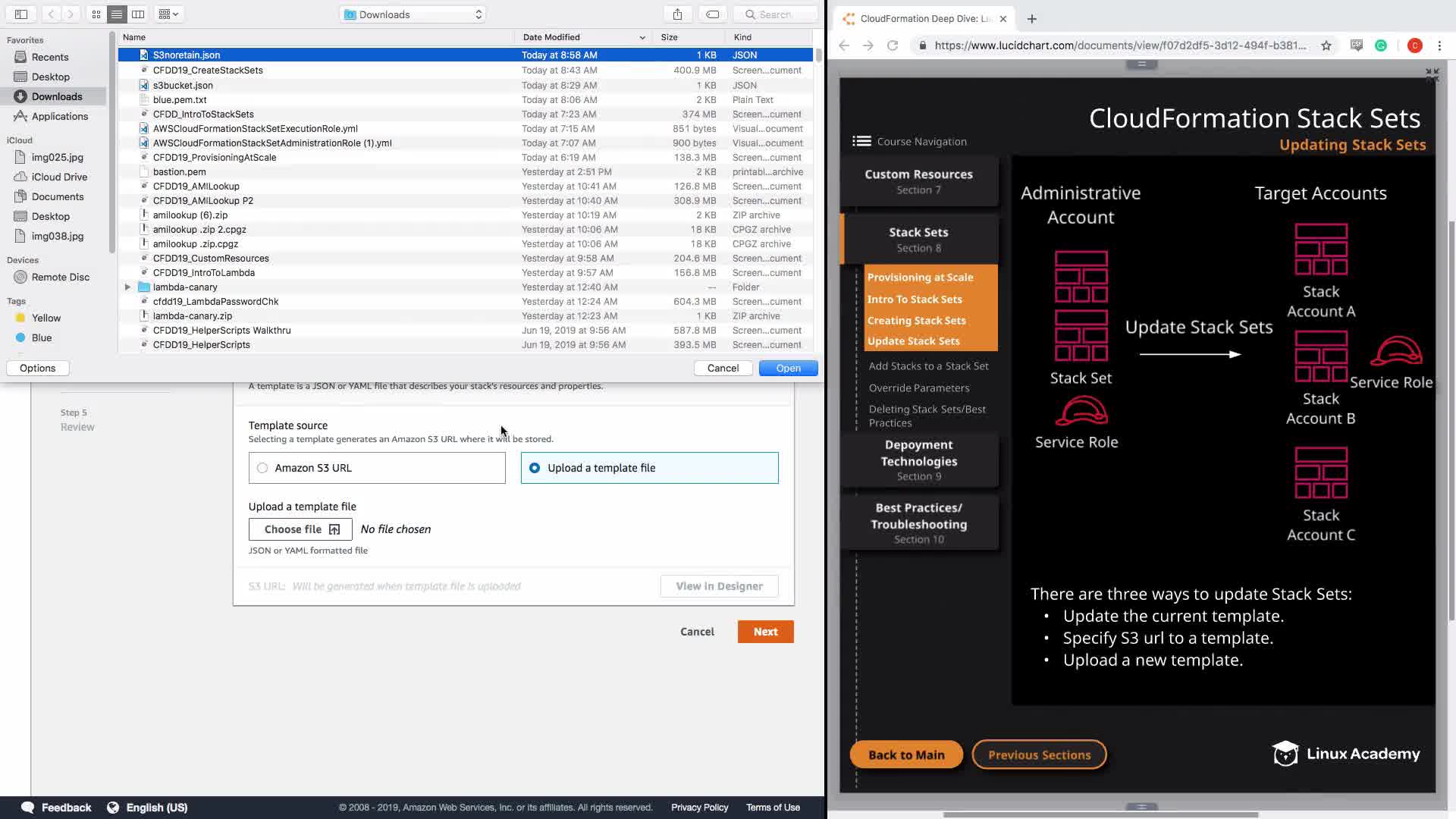Switch file dialog to column view
Screen dimensions: 1456x819
[138, 14]
